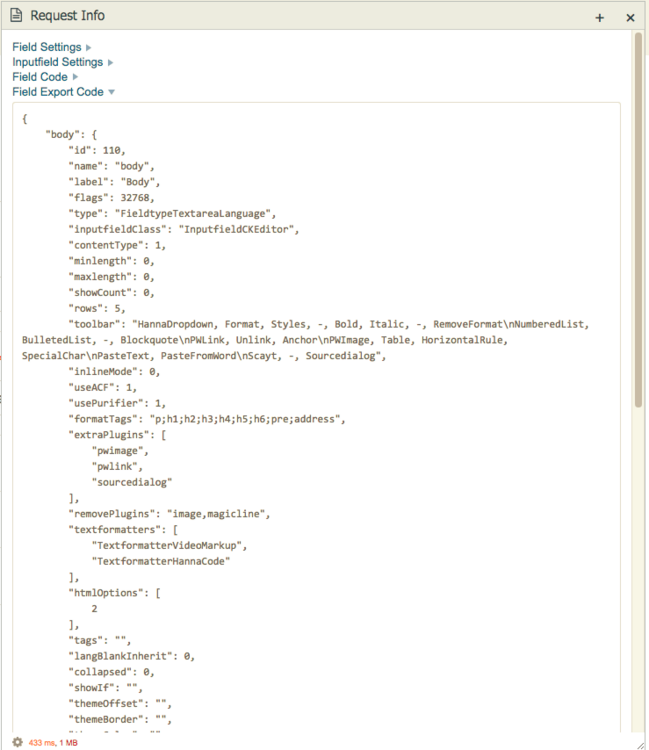This screenshot has height=750, width=649.
Task: Click the "showCount": 0 line
Action: tap(111, 292)
